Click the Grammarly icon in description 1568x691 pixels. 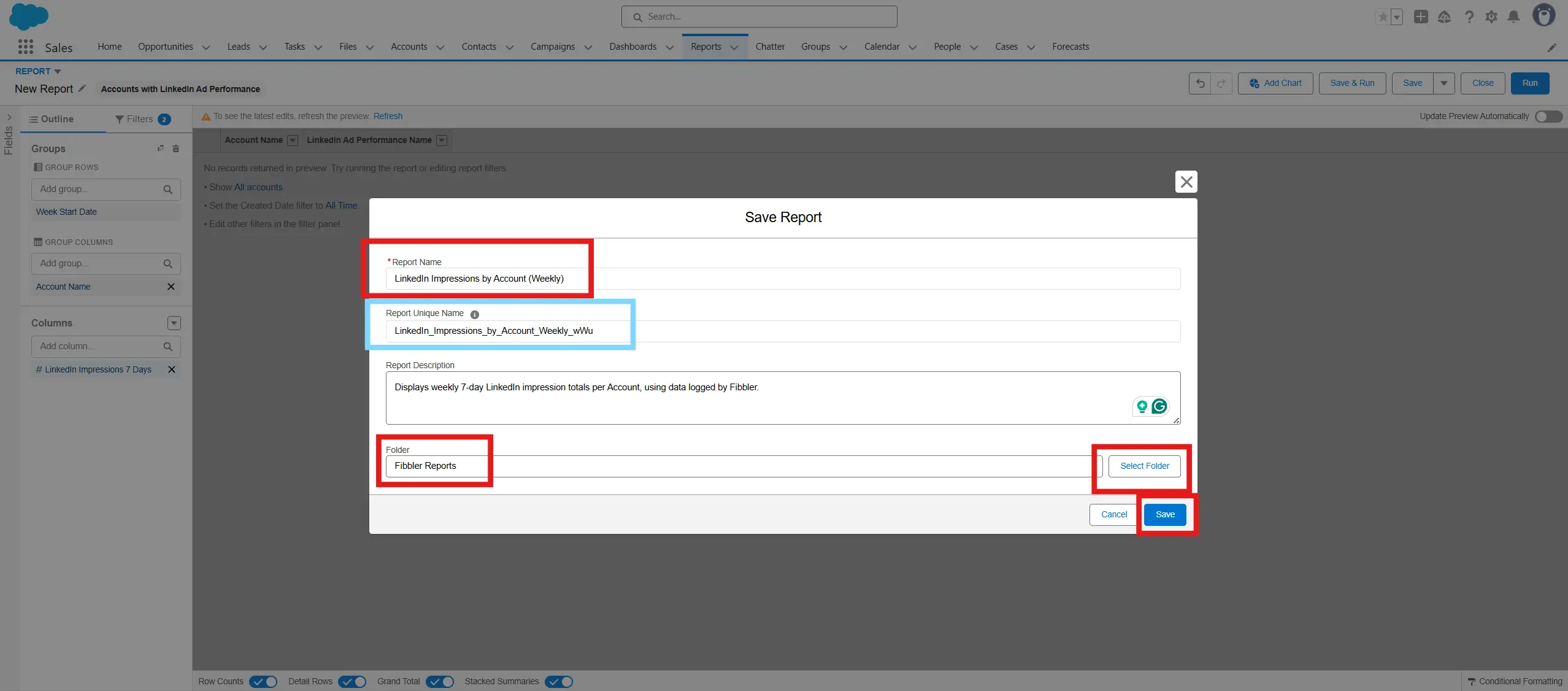(1159, 406)
